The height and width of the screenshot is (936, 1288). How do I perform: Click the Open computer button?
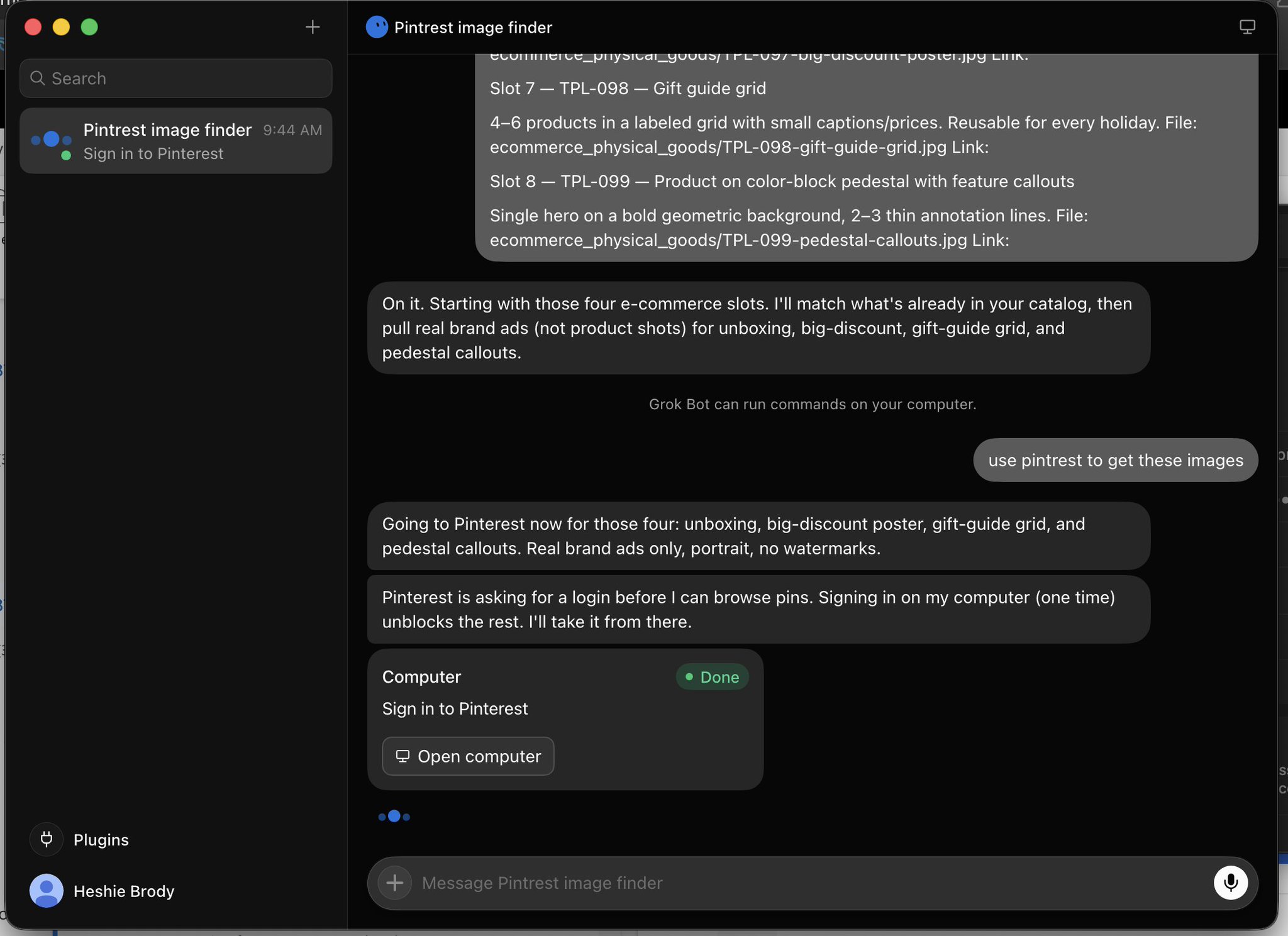[468, 756]
